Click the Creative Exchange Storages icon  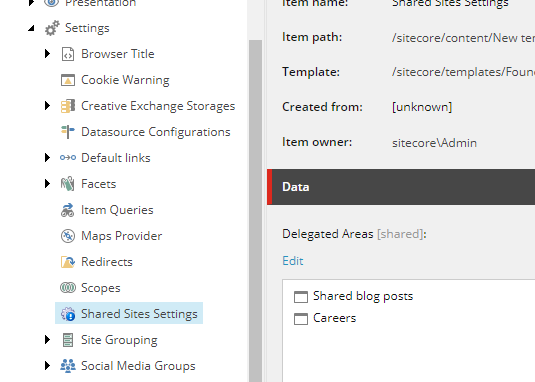pyautogui.click(x=68, y=106)
